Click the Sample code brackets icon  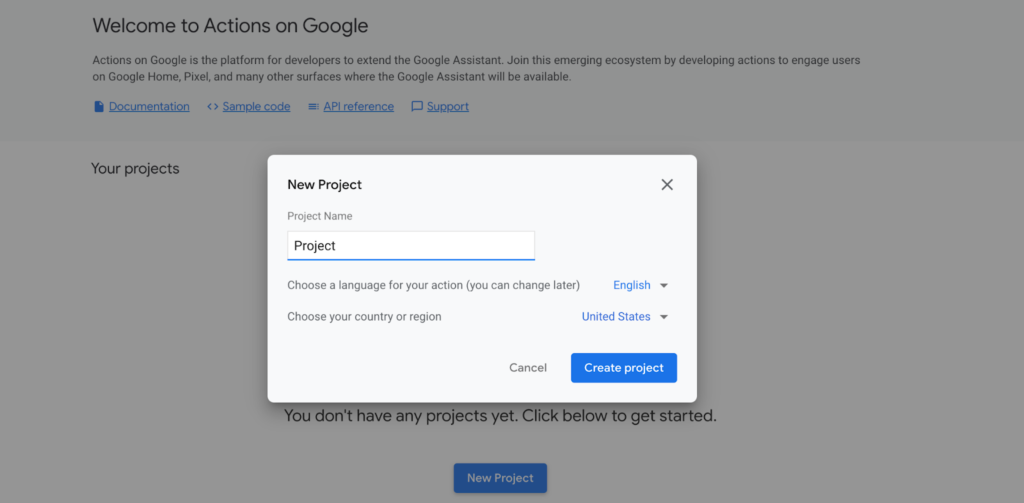click(x=212, y=106)
